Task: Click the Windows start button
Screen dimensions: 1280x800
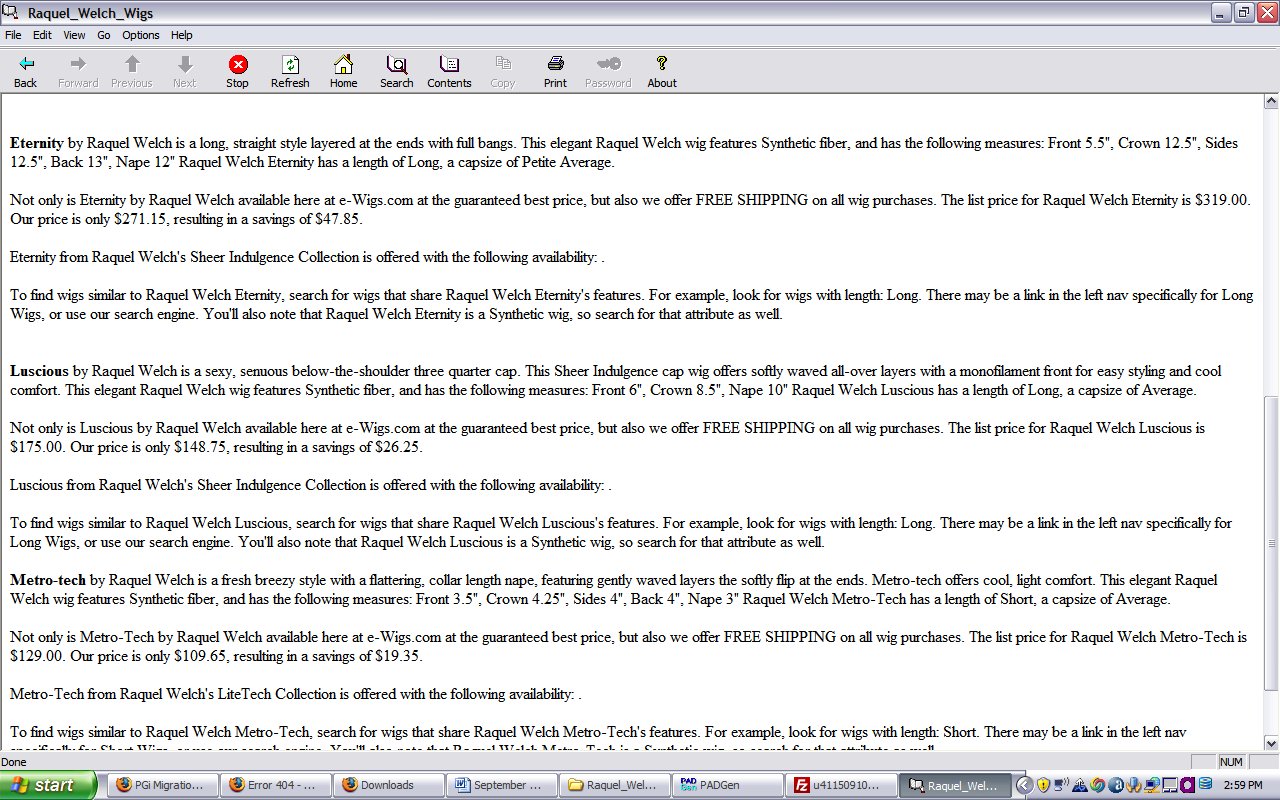Action: 48,785
